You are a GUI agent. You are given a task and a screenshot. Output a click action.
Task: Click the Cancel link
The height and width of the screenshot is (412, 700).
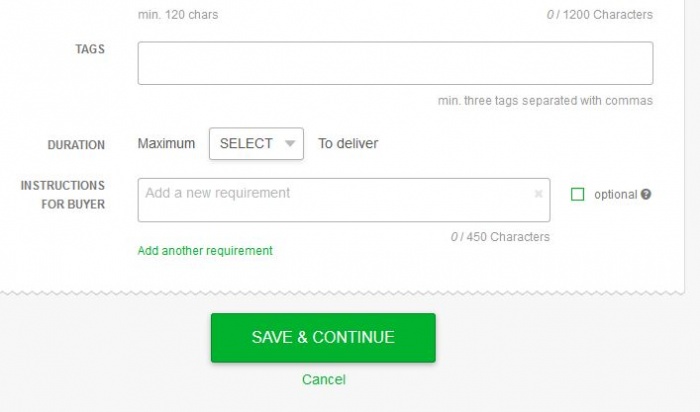(x=323, y=379)
